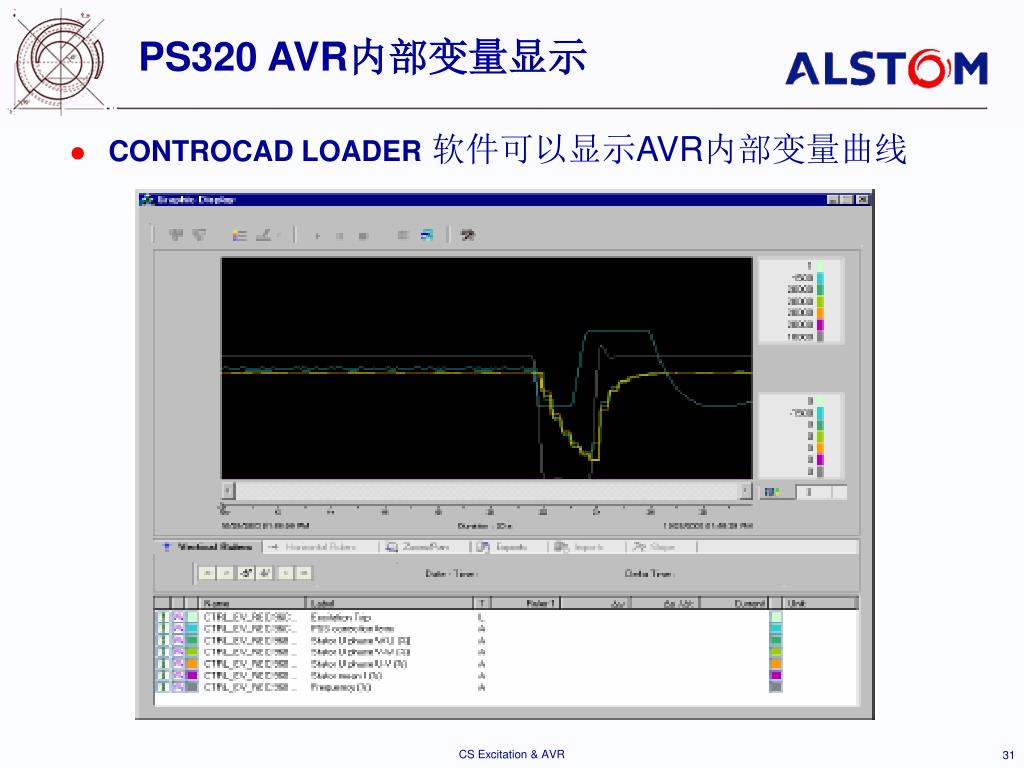Click the Frequency row's CTRL_EV name cell

pos(249,688)
